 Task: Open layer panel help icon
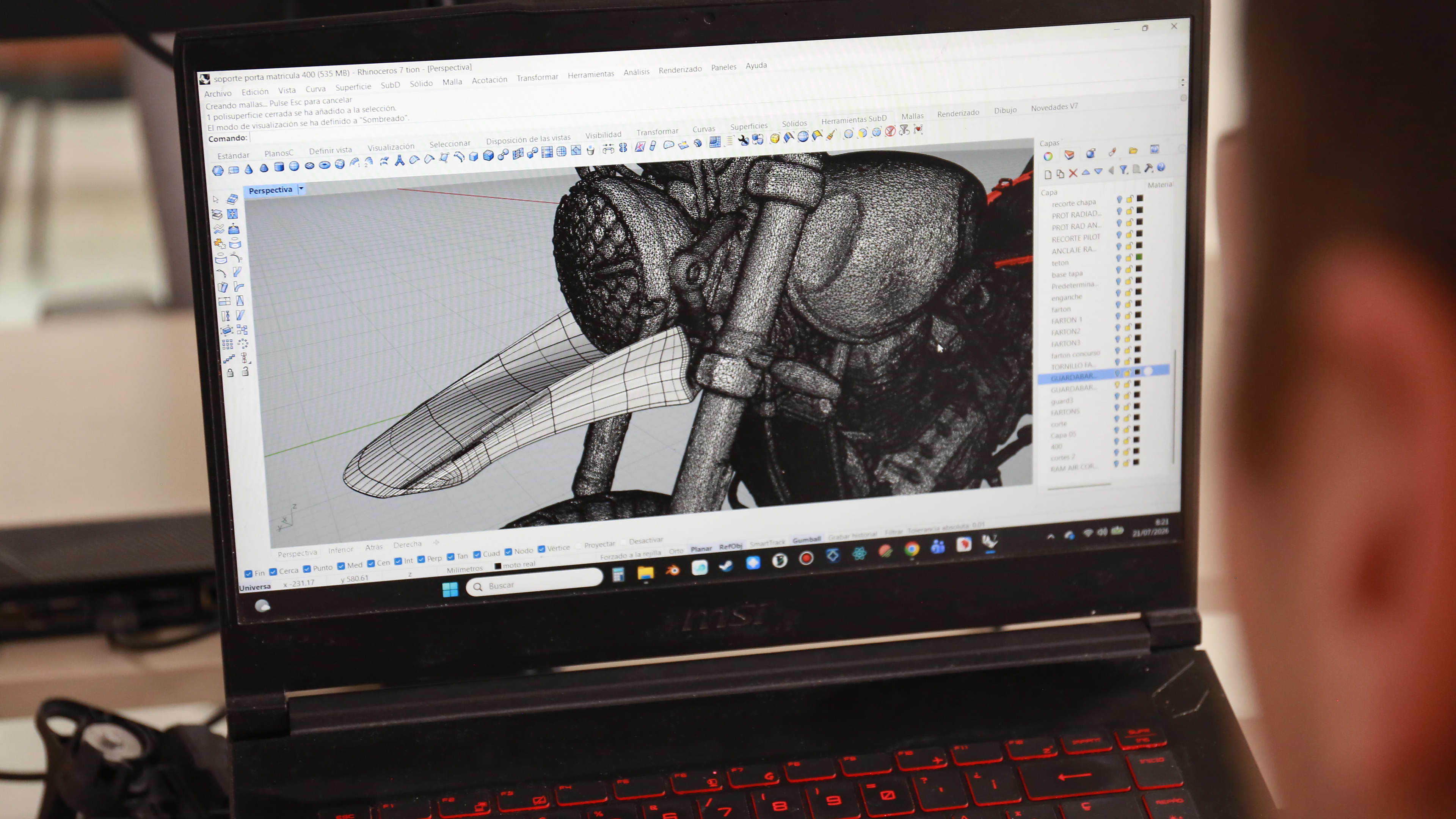tap(1161, 167)
